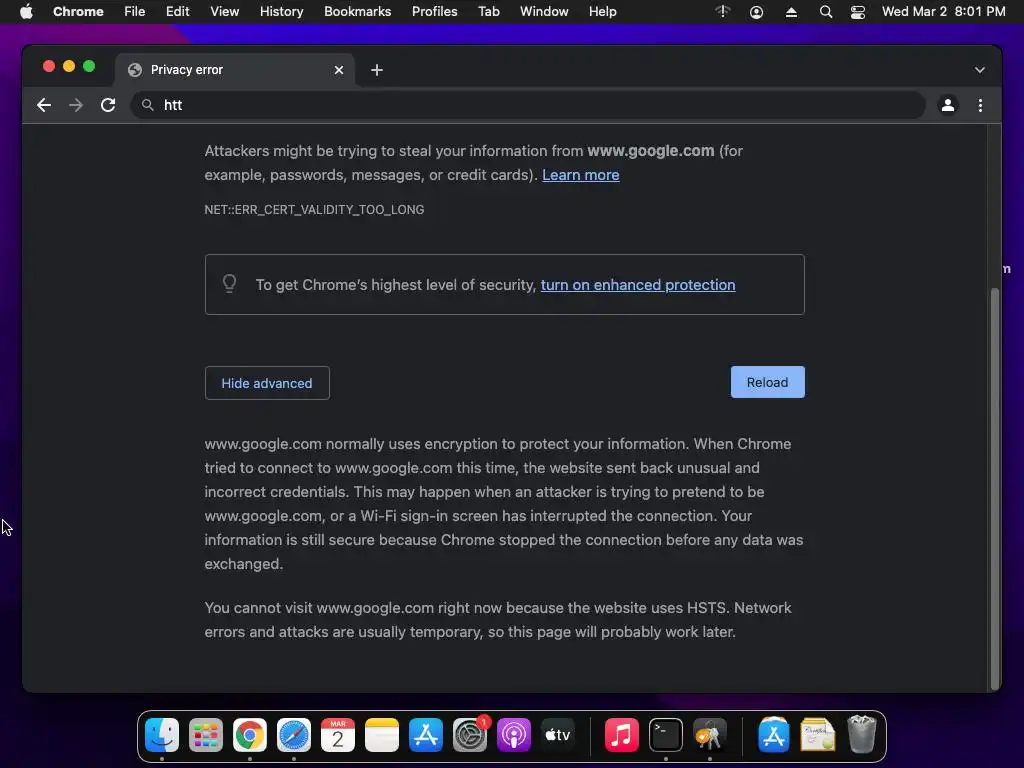Click the address bar showing htt
The image size is (1024, 768).
pos(528,105)
